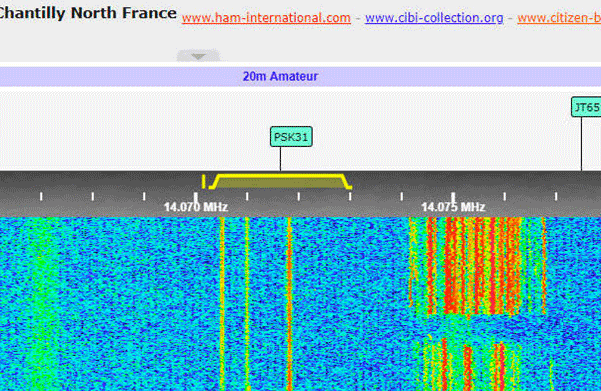Click the Chantilly North France heading

click(x=88, y=13)
